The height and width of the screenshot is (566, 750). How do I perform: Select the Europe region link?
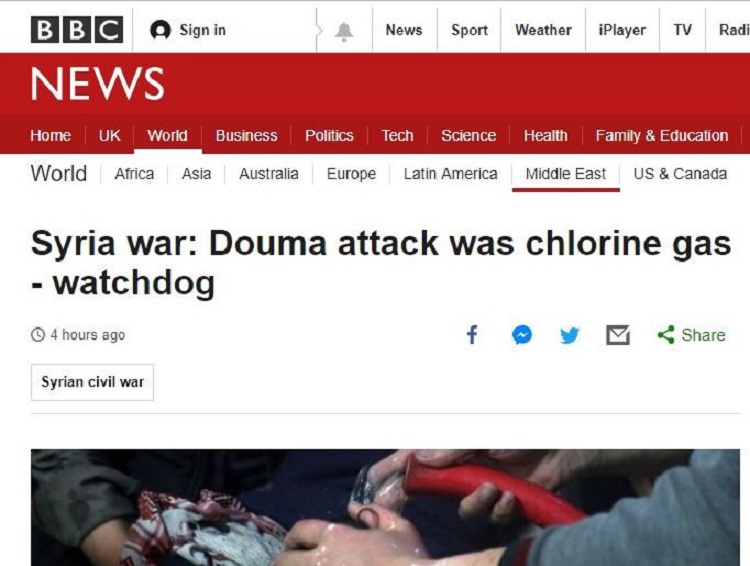(x=351, y=174)
